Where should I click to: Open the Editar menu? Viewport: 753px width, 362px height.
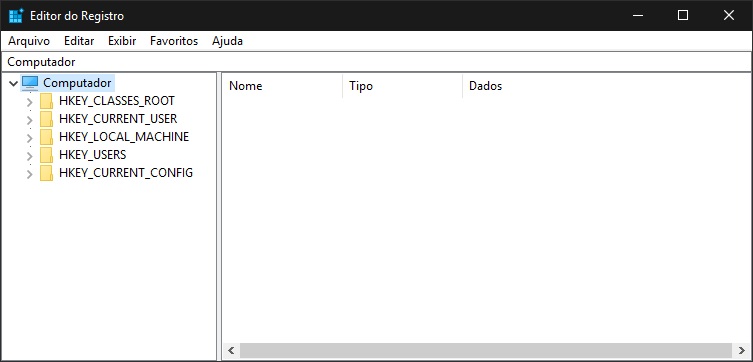click(x=79, y=41)
